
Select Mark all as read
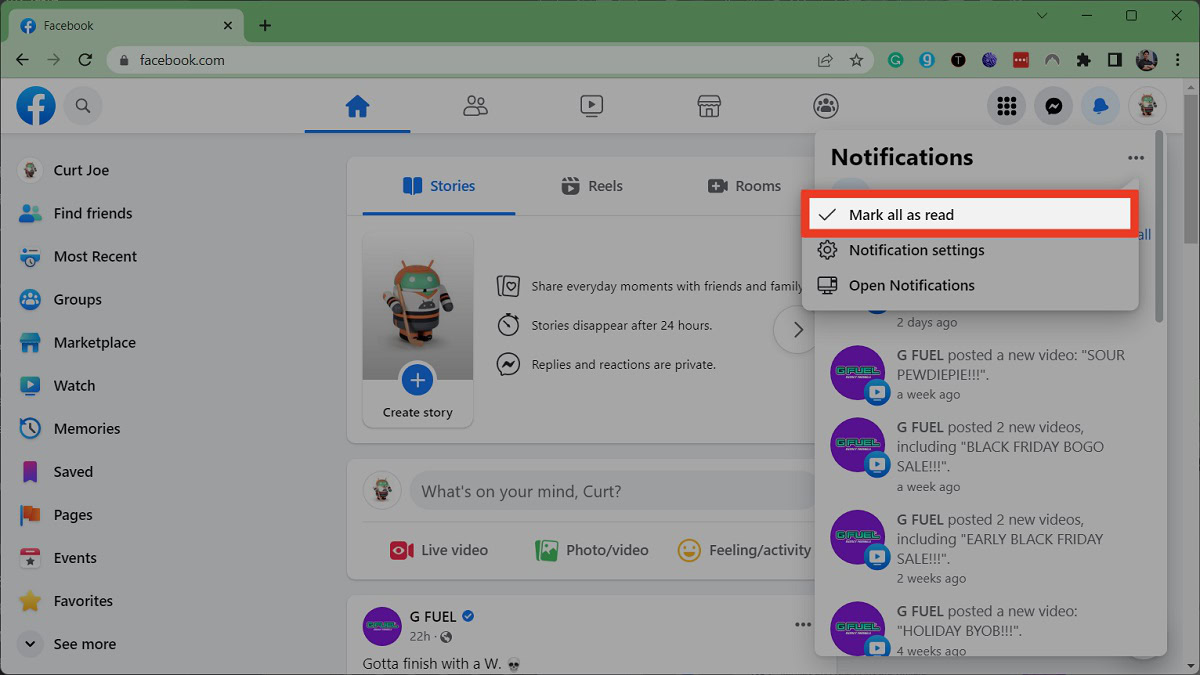click(900, 215)
